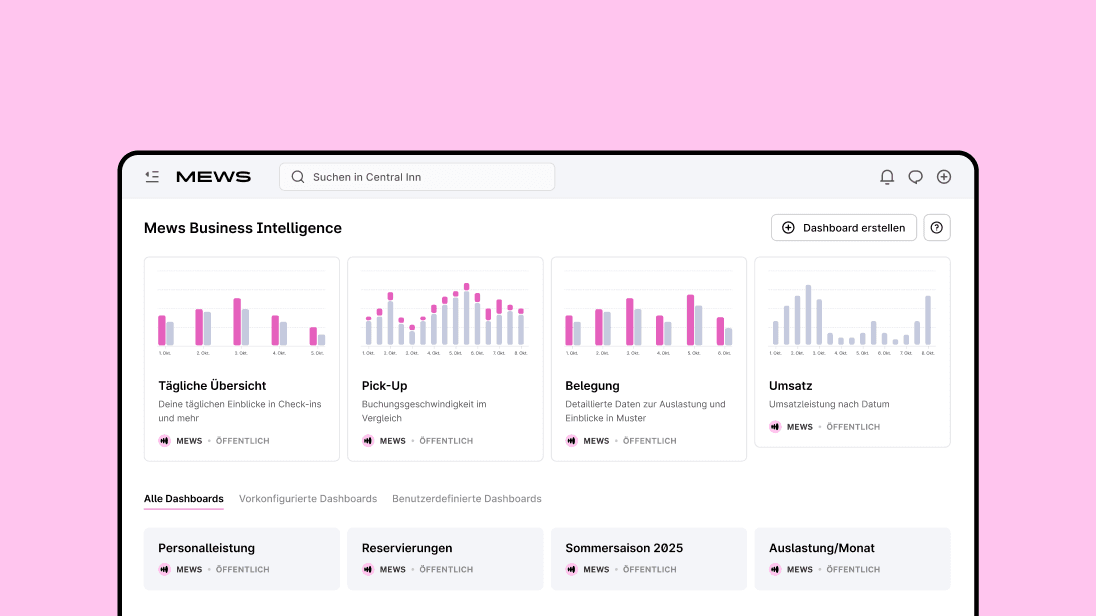Open the Personalleistung dashboard
Viewport: 1096px width, 616px height.
[241, 558]
